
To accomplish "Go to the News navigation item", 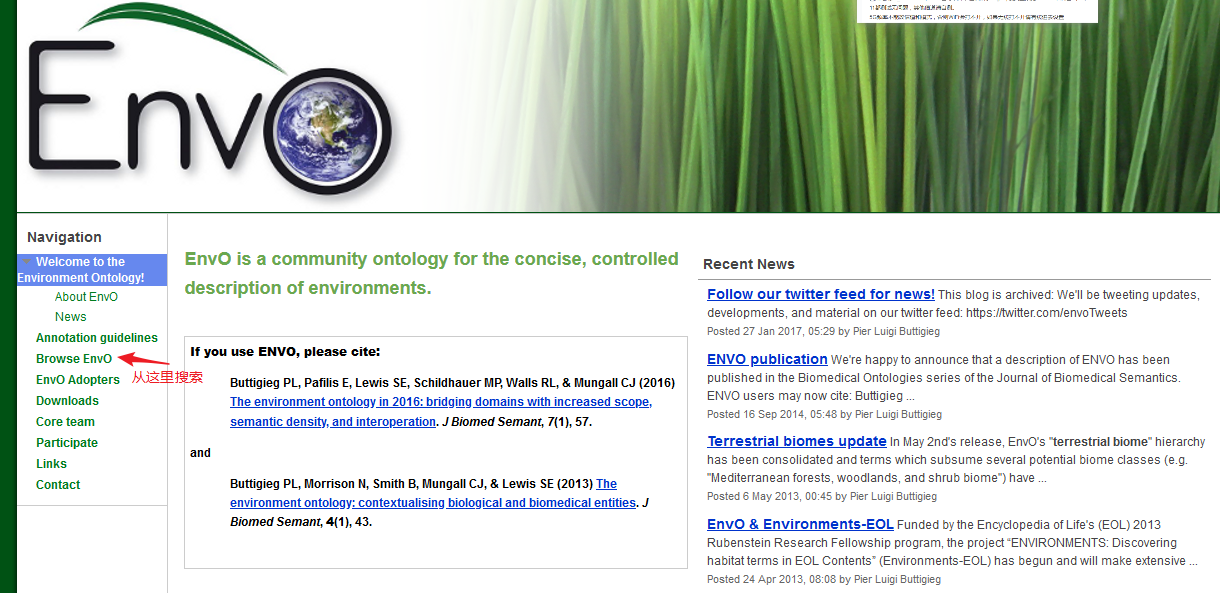I will tap(71, 317).
